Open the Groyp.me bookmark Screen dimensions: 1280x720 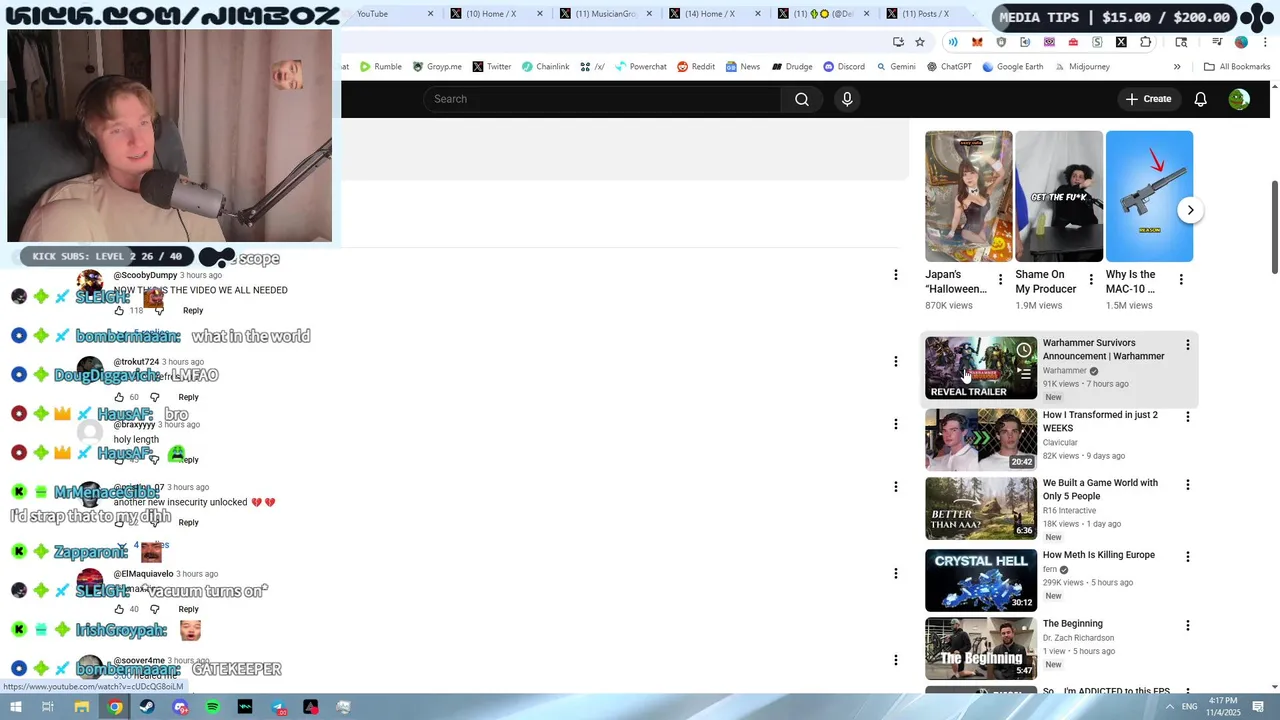click(437, 67)
